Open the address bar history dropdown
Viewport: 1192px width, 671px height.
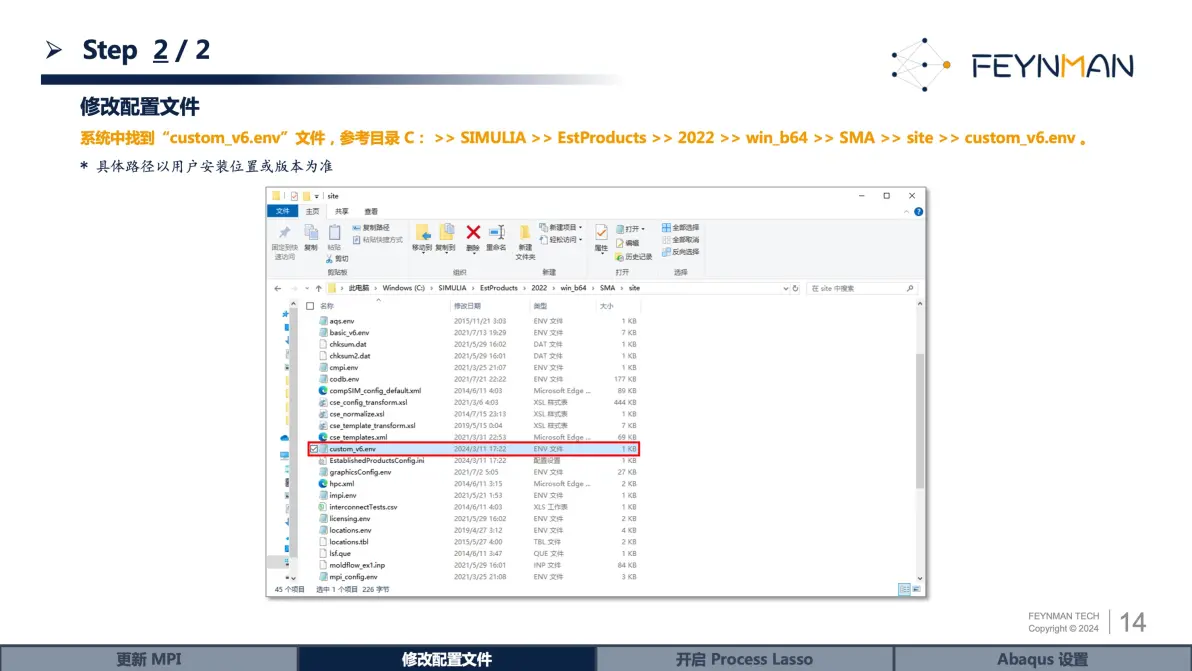tap(785, 289)
